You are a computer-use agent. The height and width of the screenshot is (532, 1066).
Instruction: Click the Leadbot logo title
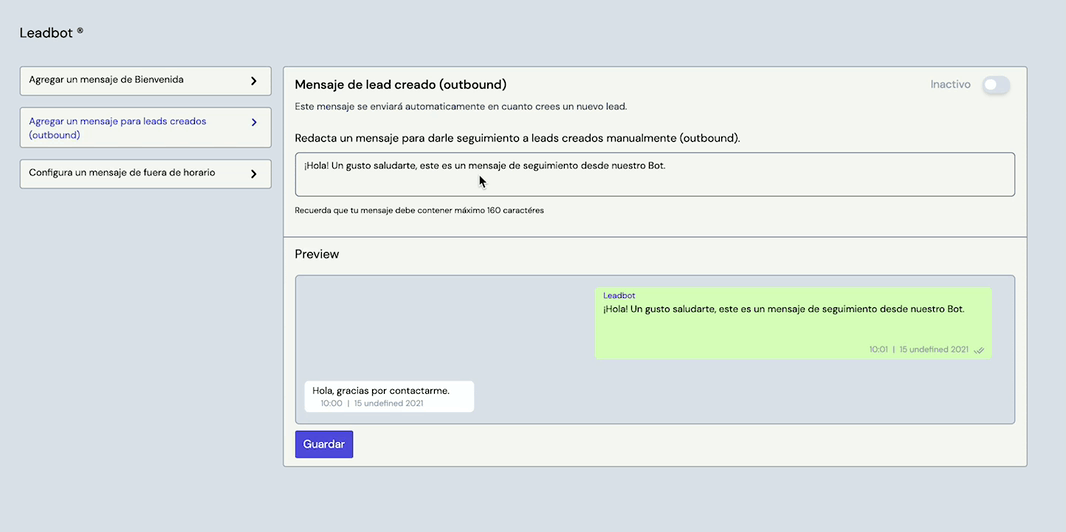(51, 33)
